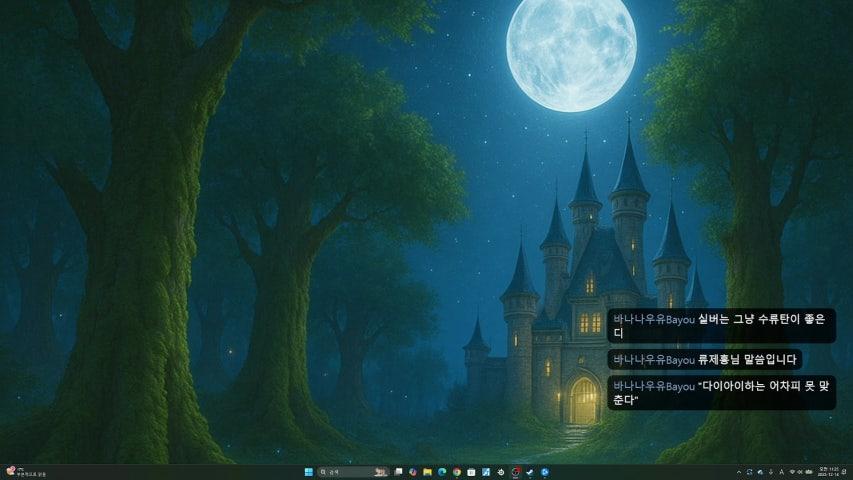Click chat message about 실버는 그냥 수류탄이 좋은디
The image size is (853, 480).
720,326
